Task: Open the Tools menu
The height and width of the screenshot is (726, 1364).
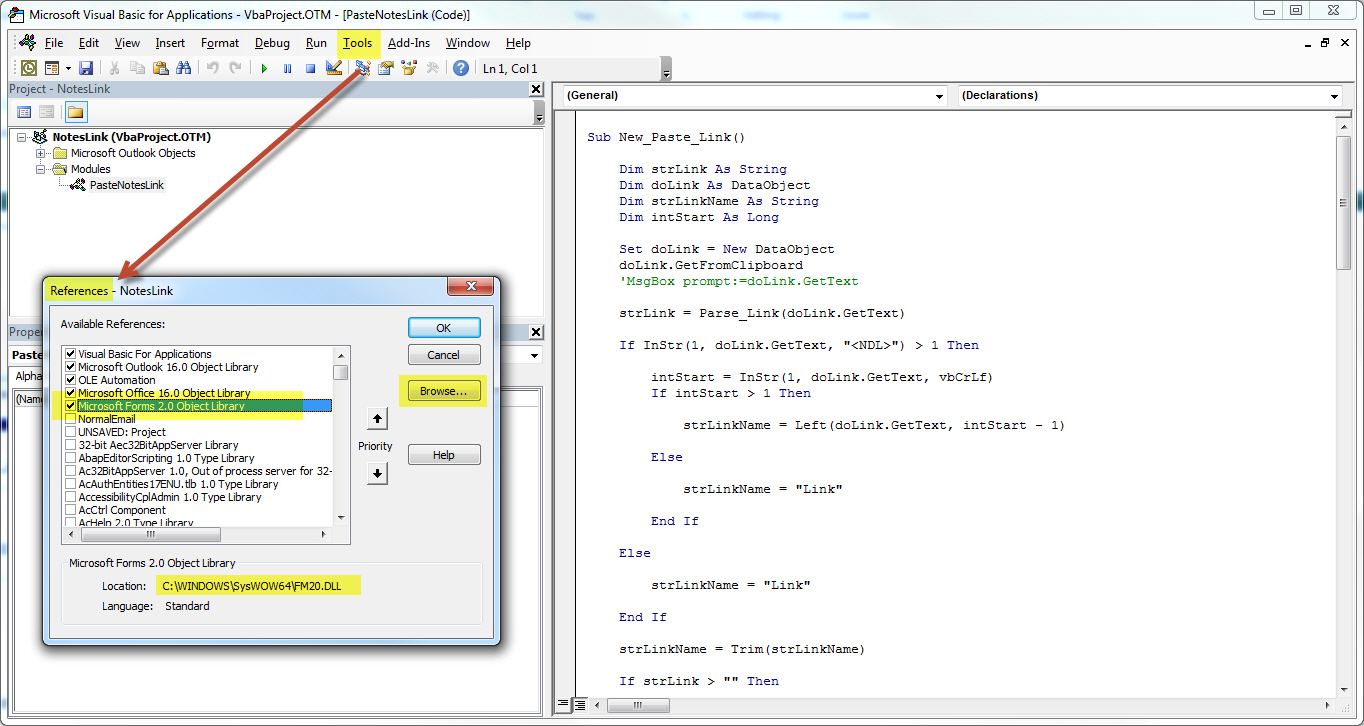Action: pos(357,43)
